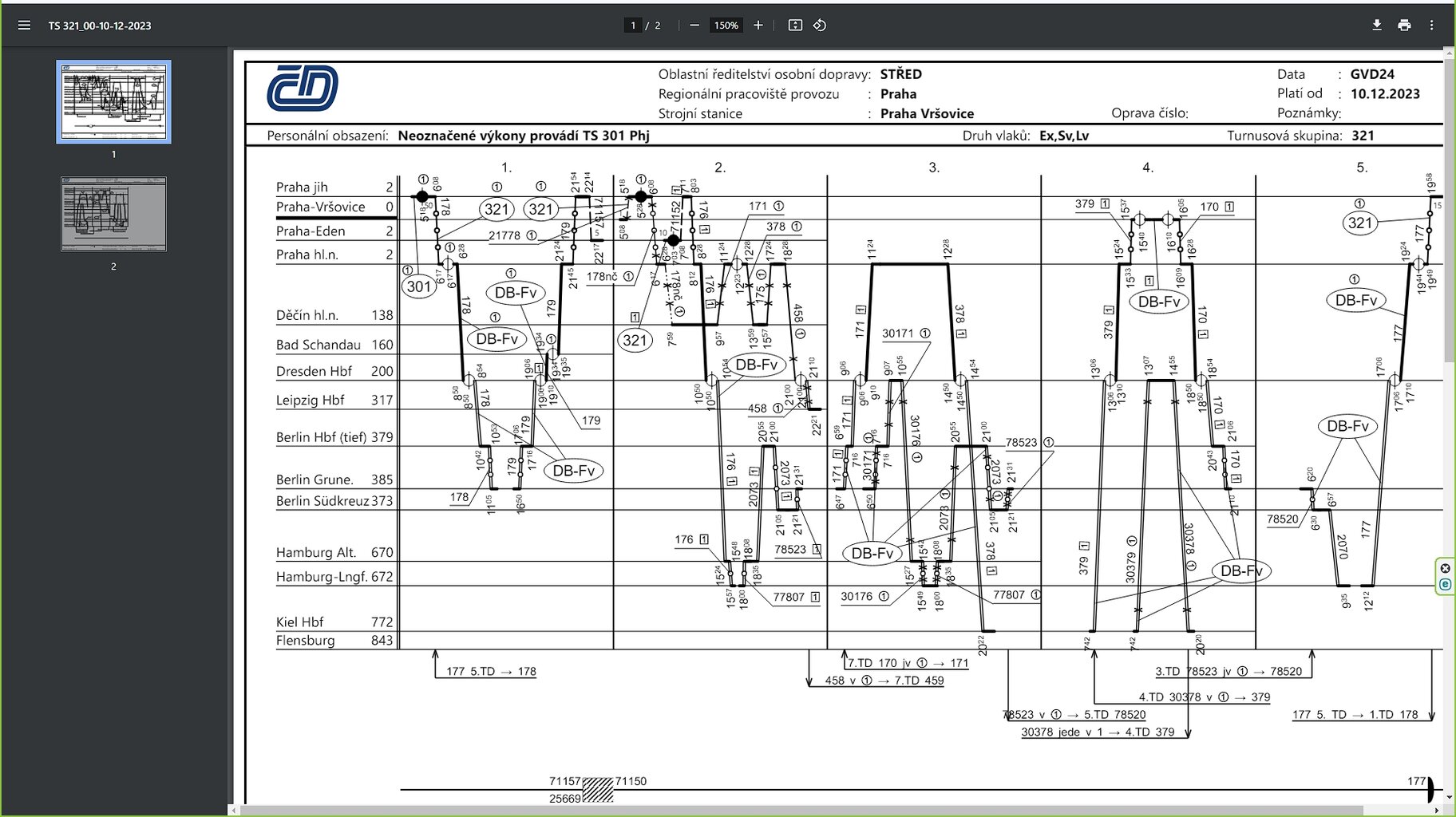1456x817 pixels.
Task: Click the circled '301' marker
Action: click(419, 286)
